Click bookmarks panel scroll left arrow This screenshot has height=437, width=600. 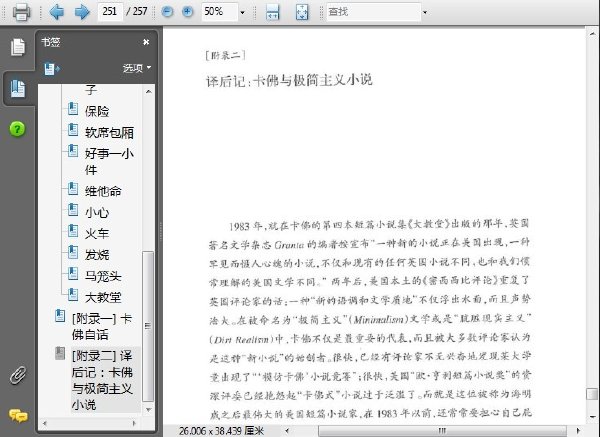(45, 423)
